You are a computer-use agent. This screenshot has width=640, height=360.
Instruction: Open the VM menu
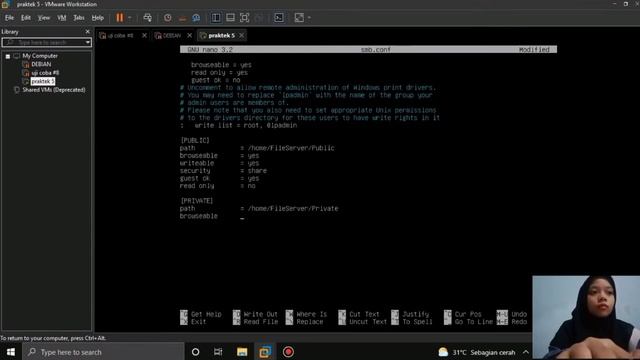(x=62, y=18)
